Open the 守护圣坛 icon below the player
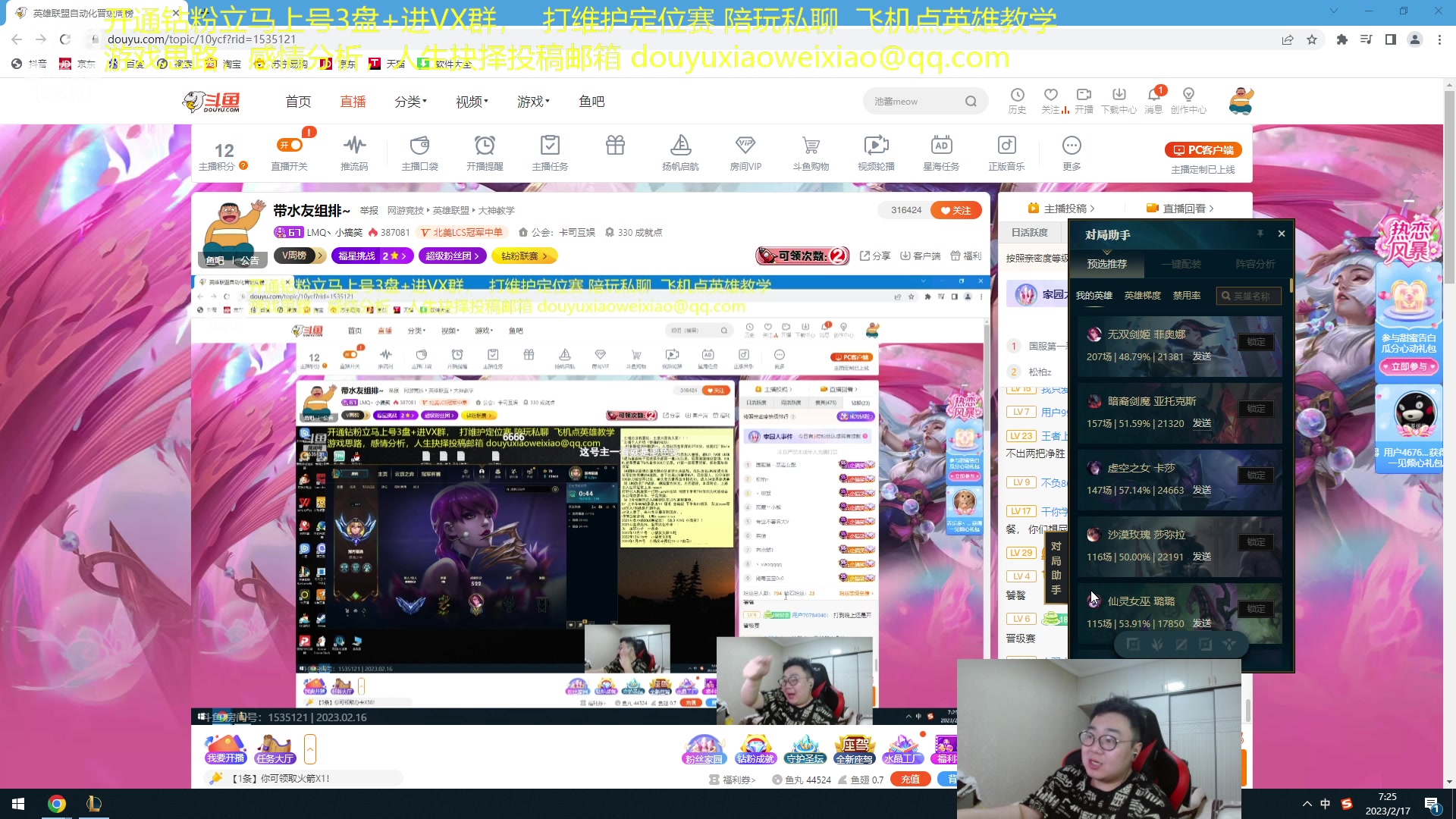This screenshot has height=819, width=1456. pos(805,749)
